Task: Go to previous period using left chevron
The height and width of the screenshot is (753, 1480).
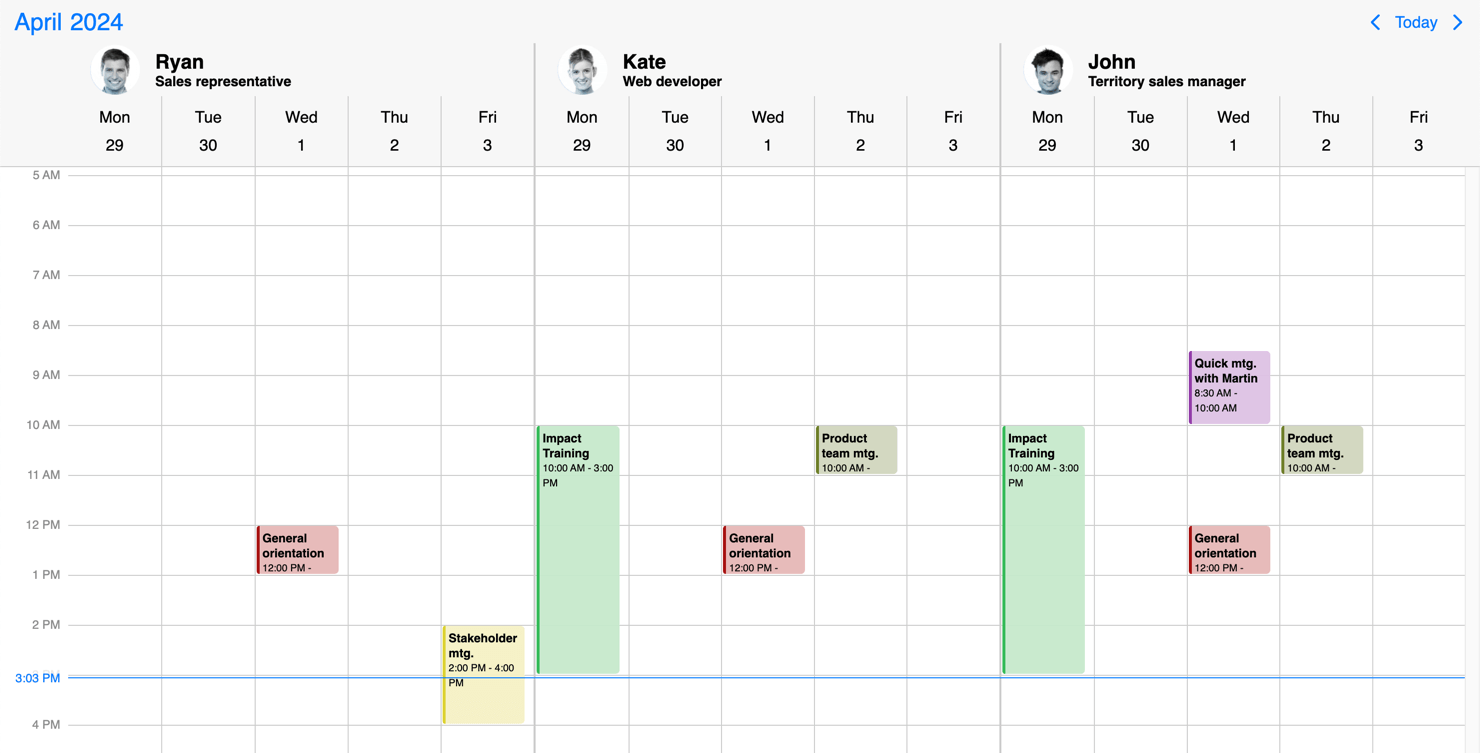Action: tap(1375, 22)
